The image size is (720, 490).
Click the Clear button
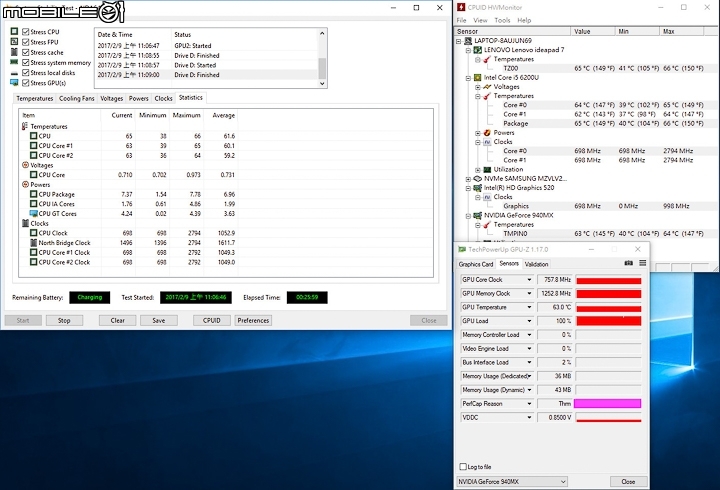coord(118,321)
